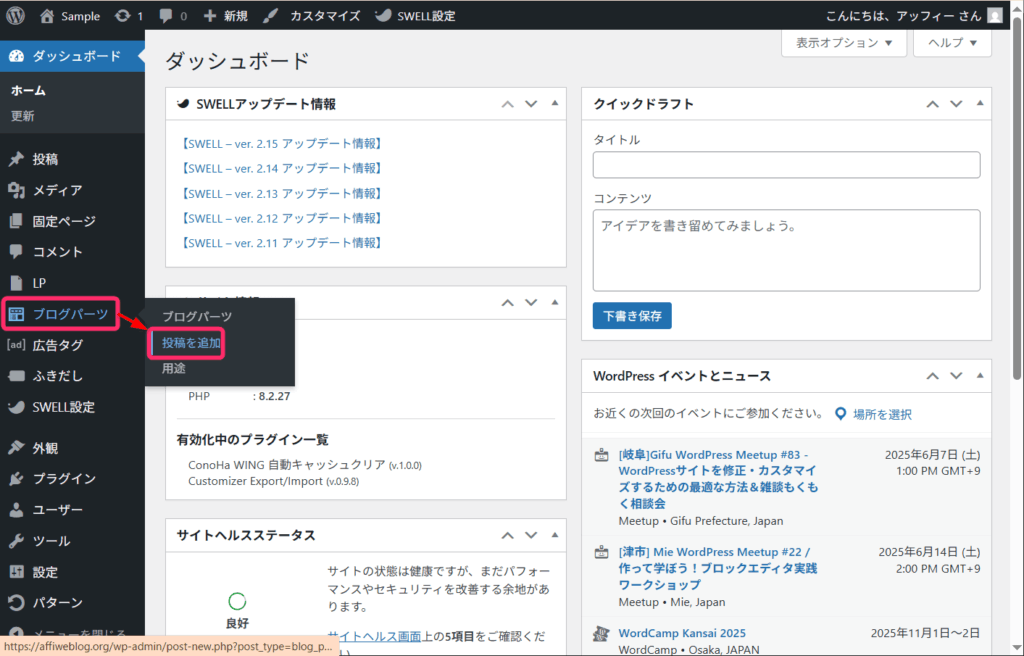Click the 広告タグ [ad] icon

click(x=16, y=345)
